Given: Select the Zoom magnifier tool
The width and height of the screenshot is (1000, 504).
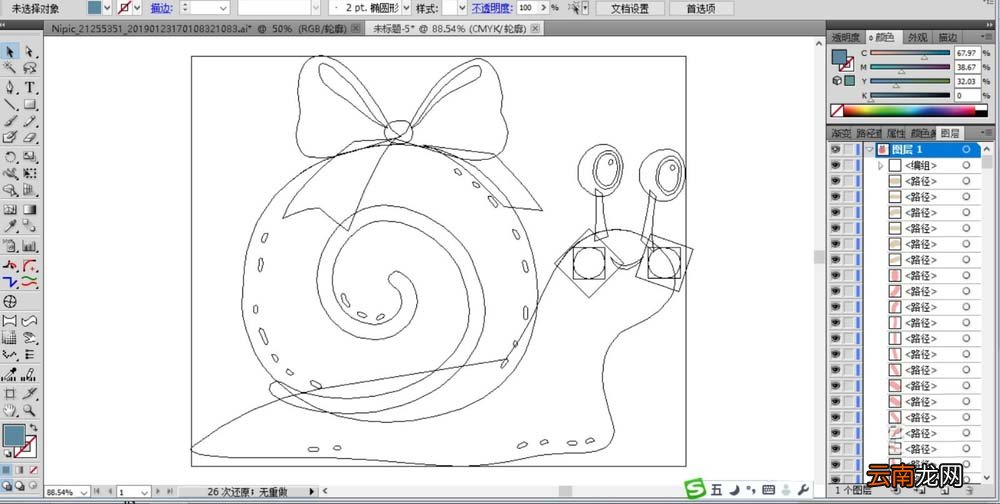Looking at the screenshot, I should (30, 410).
